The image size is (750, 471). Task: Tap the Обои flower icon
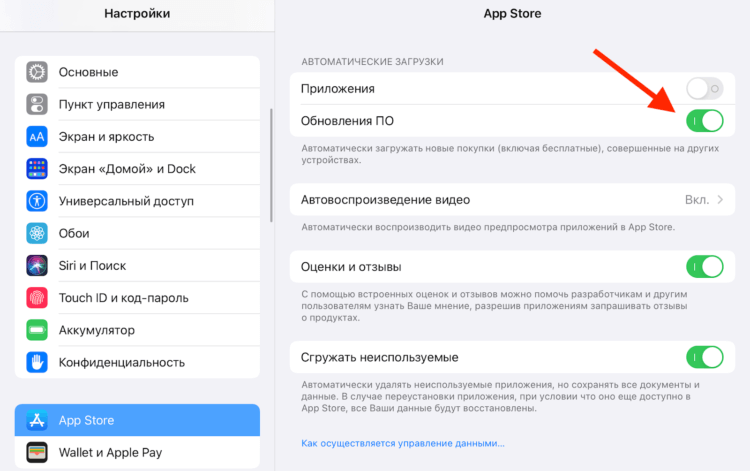coord(37,233)
